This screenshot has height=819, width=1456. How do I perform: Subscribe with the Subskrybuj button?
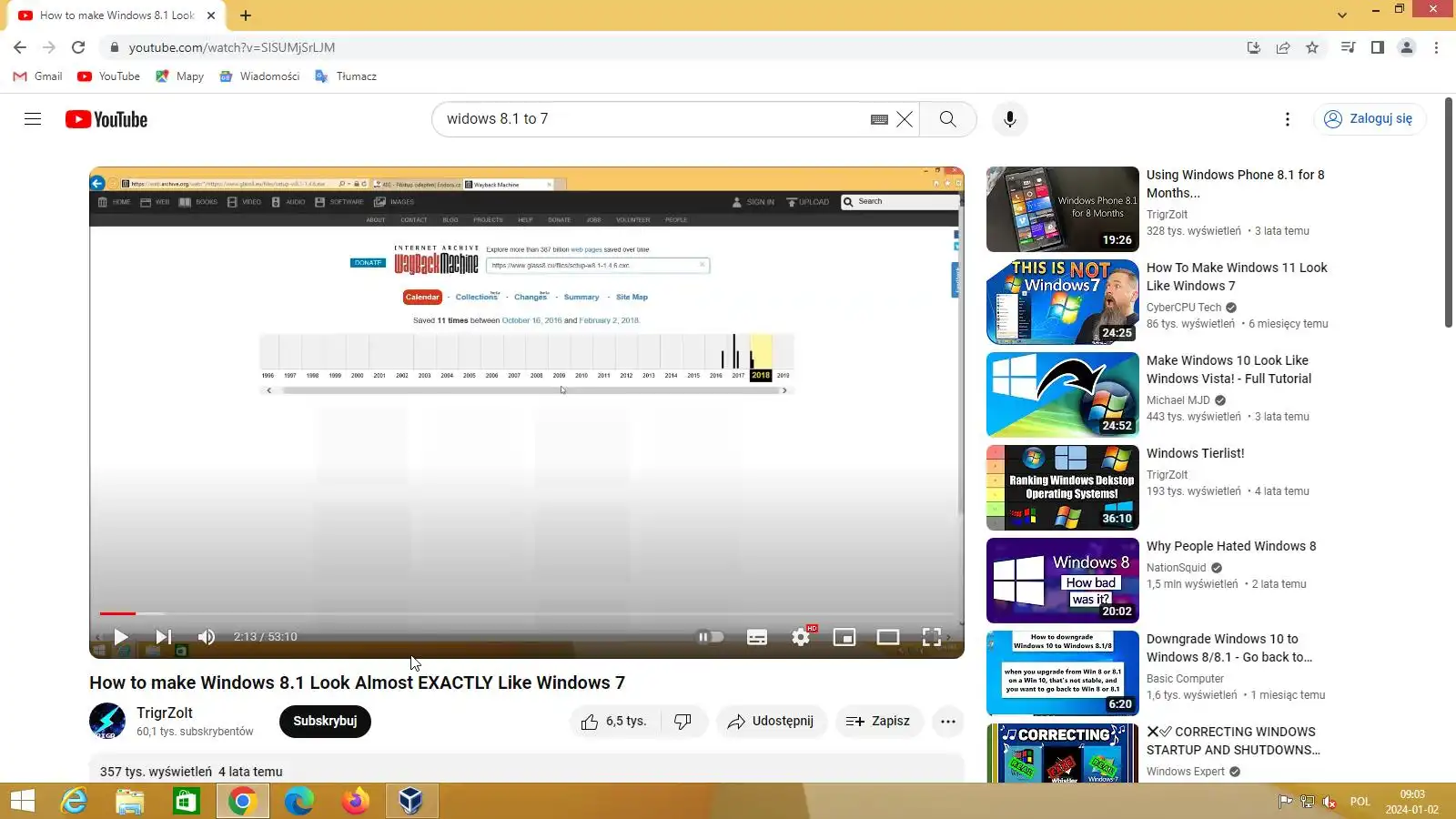tap(325, 722)
